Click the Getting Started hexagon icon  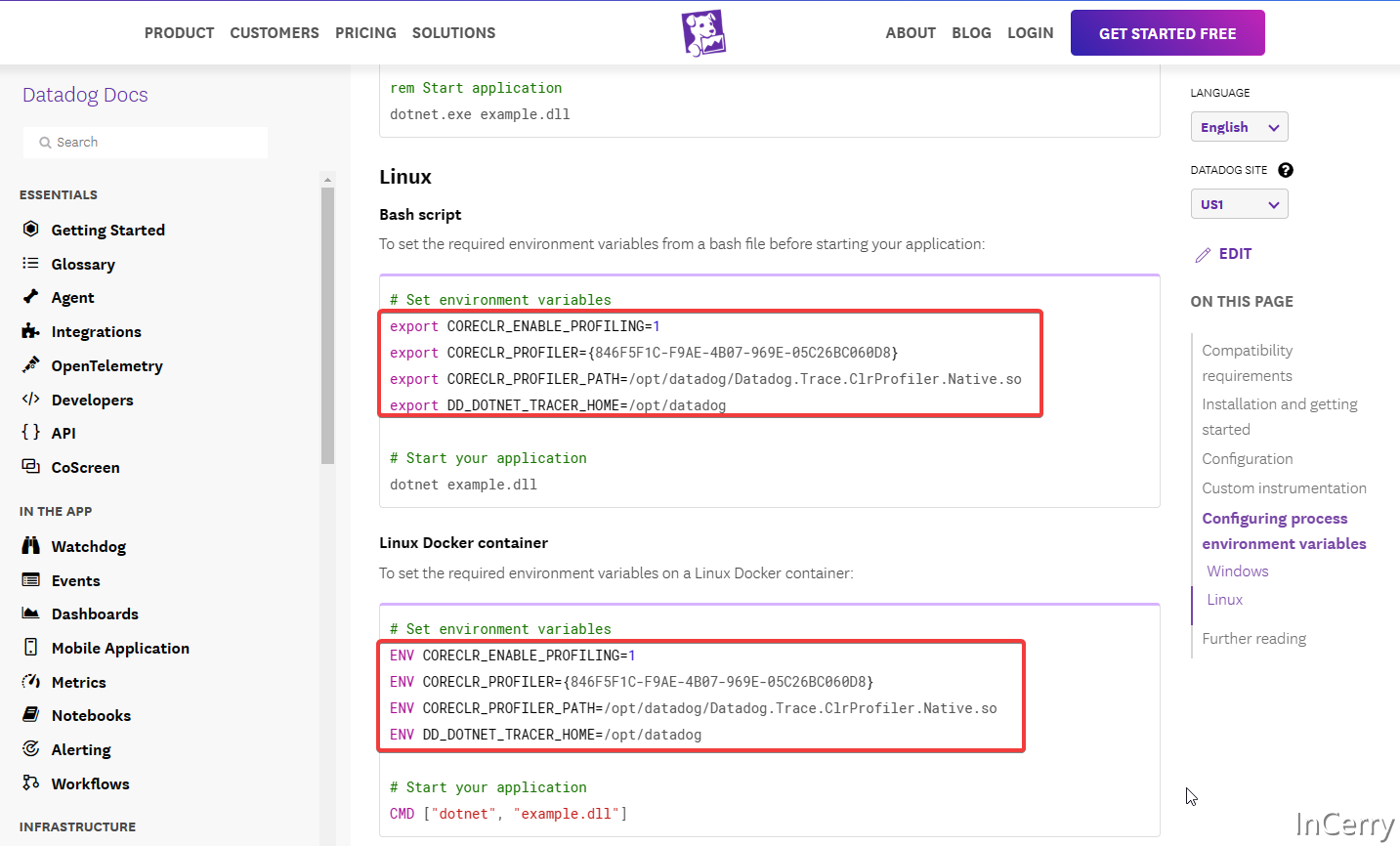[31, 230]
